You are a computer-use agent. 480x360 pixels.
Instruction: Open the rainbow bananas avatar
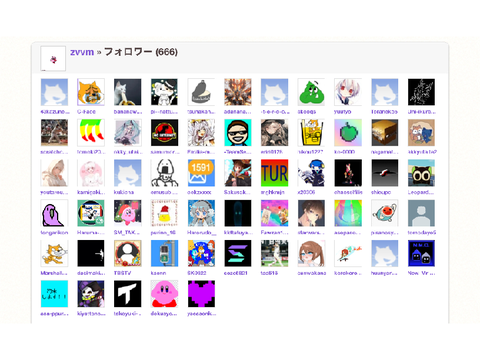91,133
